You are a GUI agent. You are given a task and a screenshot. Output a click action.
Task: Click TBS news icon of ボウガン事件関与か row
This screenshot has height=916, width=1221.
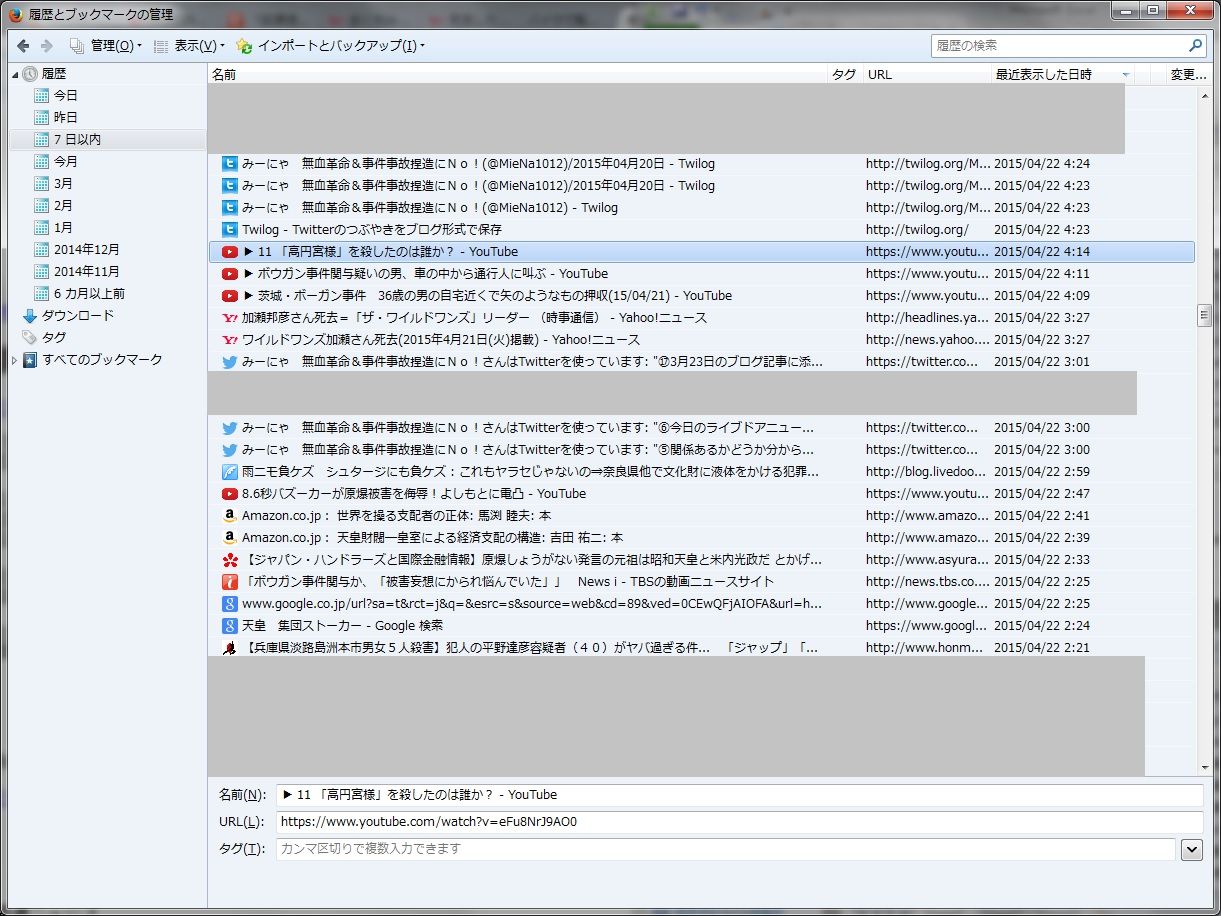click(230, 582)
